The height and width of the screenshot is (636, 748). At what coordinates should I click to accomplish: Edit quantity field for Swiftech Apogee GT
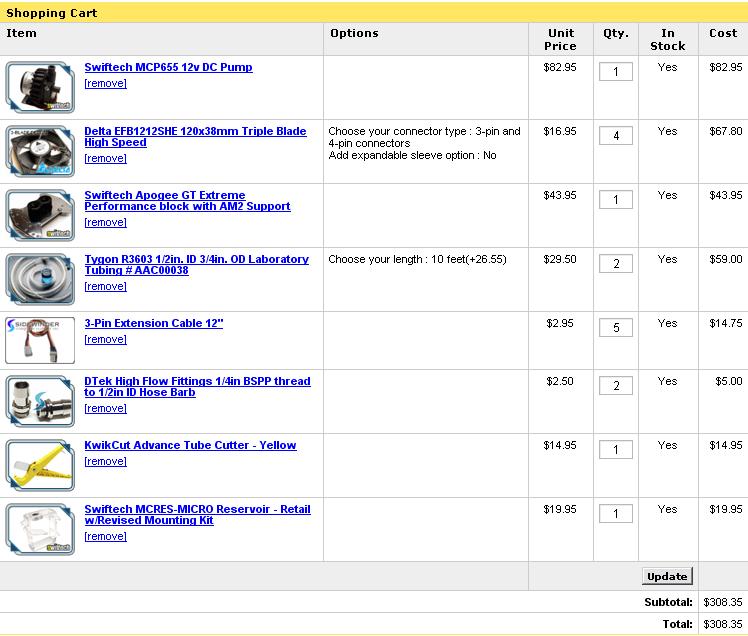point(616,199)
